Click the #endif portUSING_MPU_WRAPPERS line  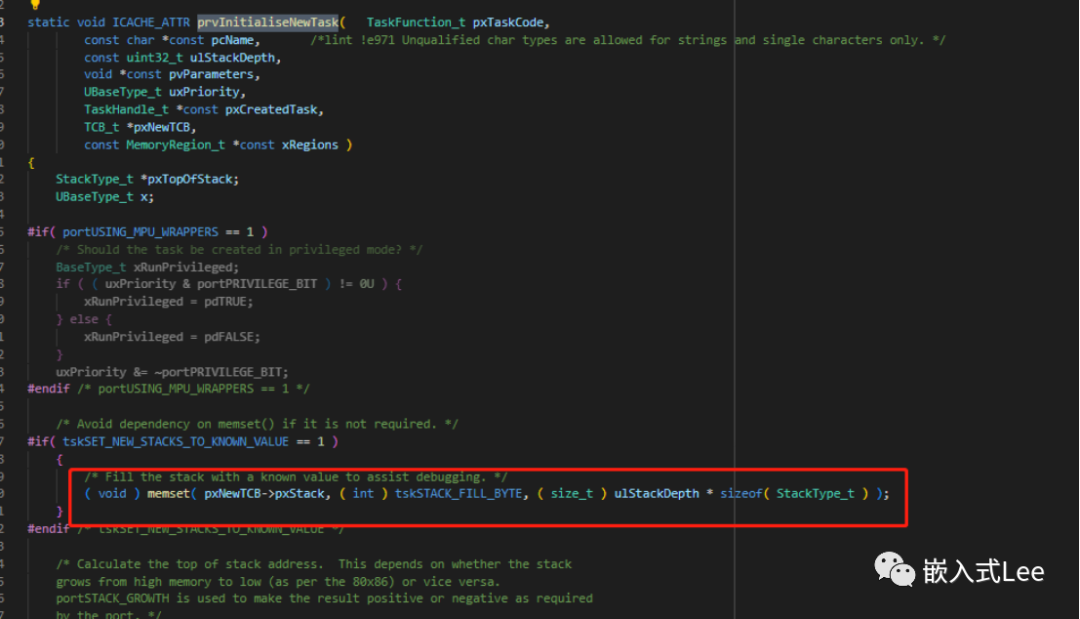(x=169, y=389)
